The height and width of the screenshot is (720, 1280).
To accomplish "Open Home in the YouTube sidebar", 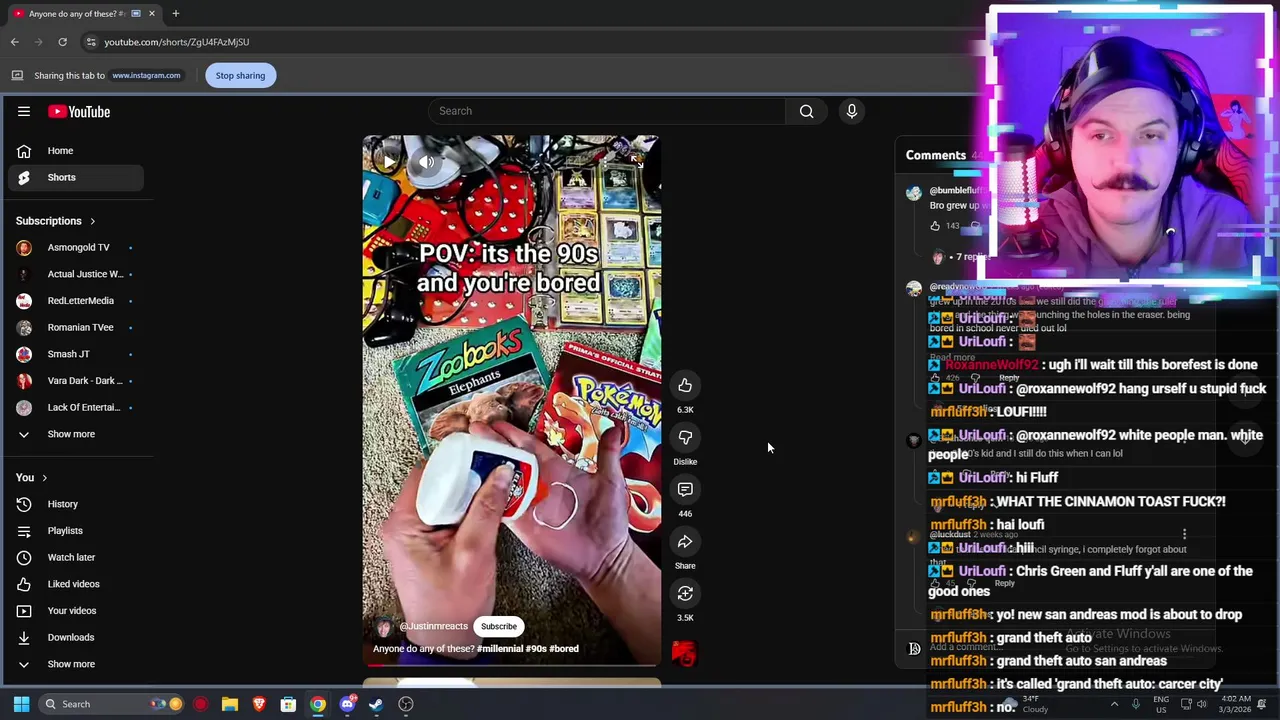I will (76, 151).
